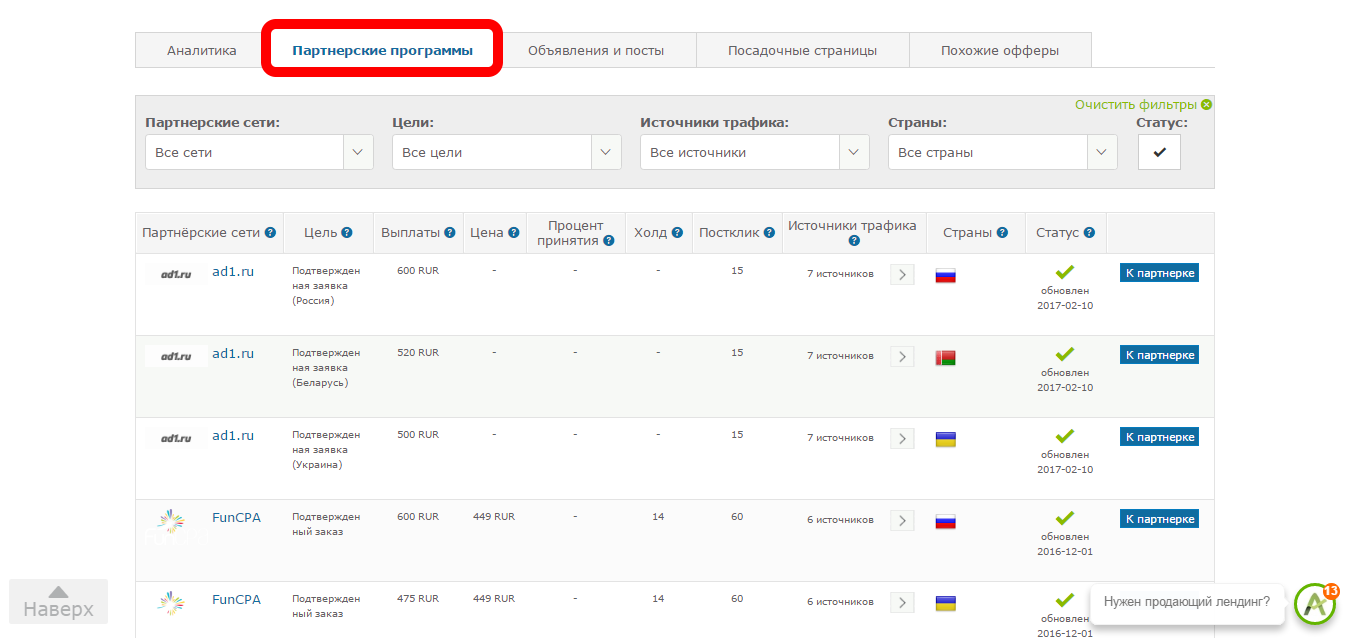Click FunCPA logo in 600 RUR row
This screenshot has height=638, width=1348.
[x=172, y=522]
